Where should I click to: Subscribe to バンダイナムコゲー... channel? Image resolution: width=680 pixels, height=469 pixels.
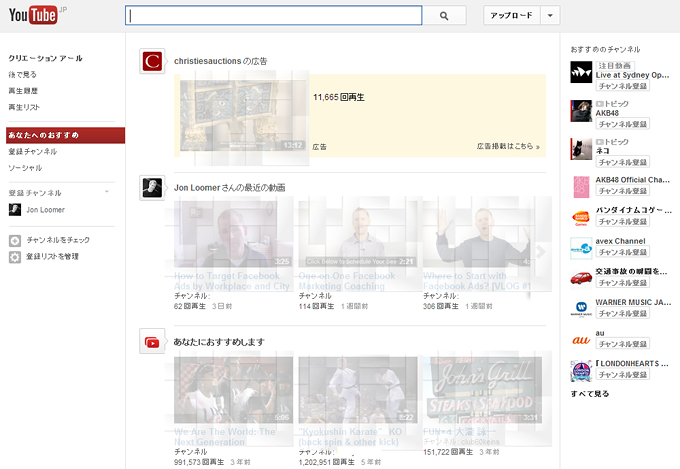click(x=622, y=221)
